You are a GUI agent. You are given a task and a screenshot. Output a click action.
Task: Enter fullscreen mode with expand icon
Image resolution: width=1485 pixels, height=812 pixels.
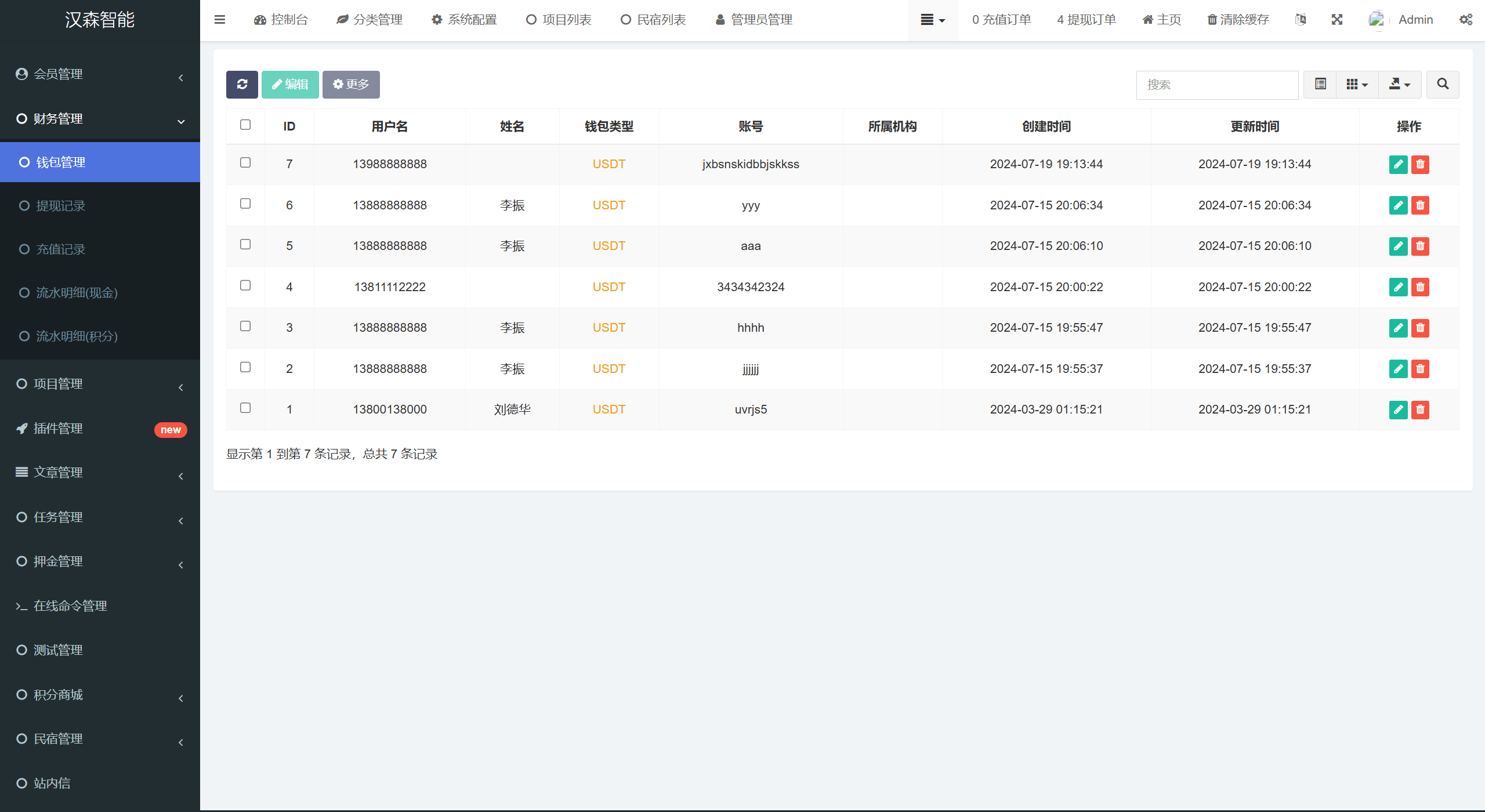point(1337,20)
